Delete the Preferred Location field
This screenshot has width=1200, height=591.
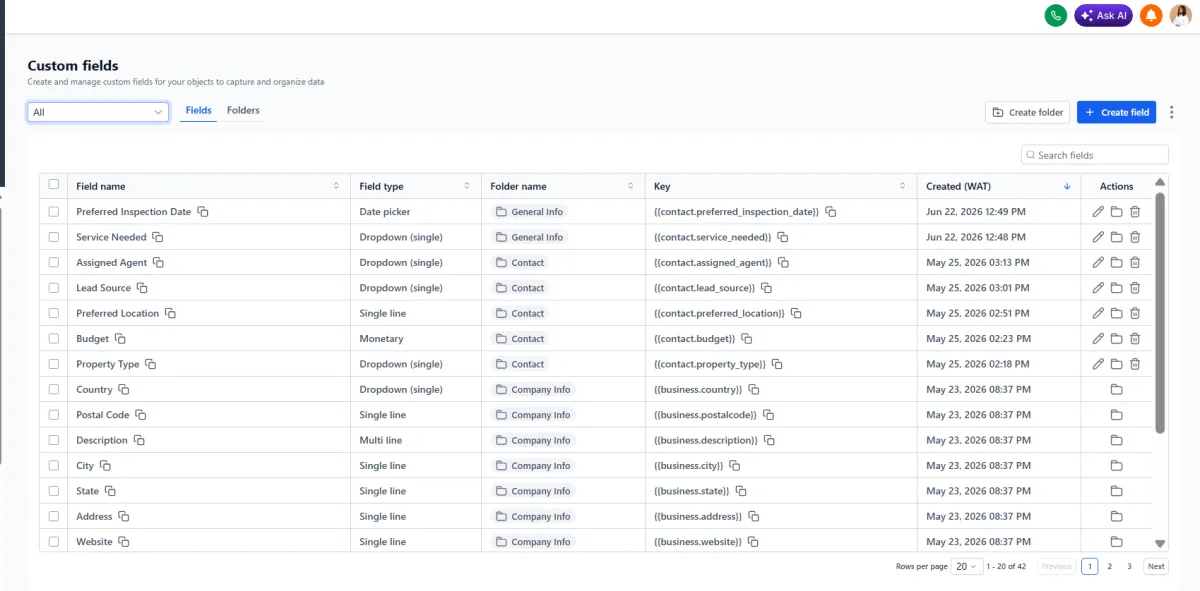coord(1135,313)
